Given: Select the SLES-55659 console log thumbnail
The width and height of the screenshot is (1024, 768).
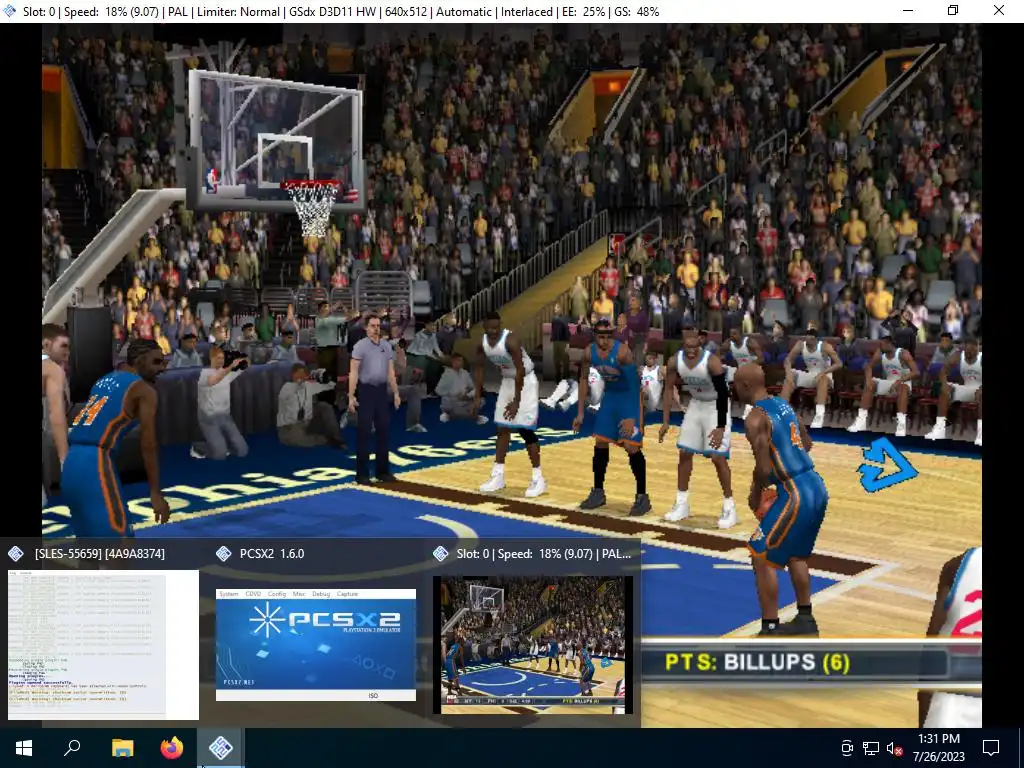Looking at the screenshot, I should 103,645.
